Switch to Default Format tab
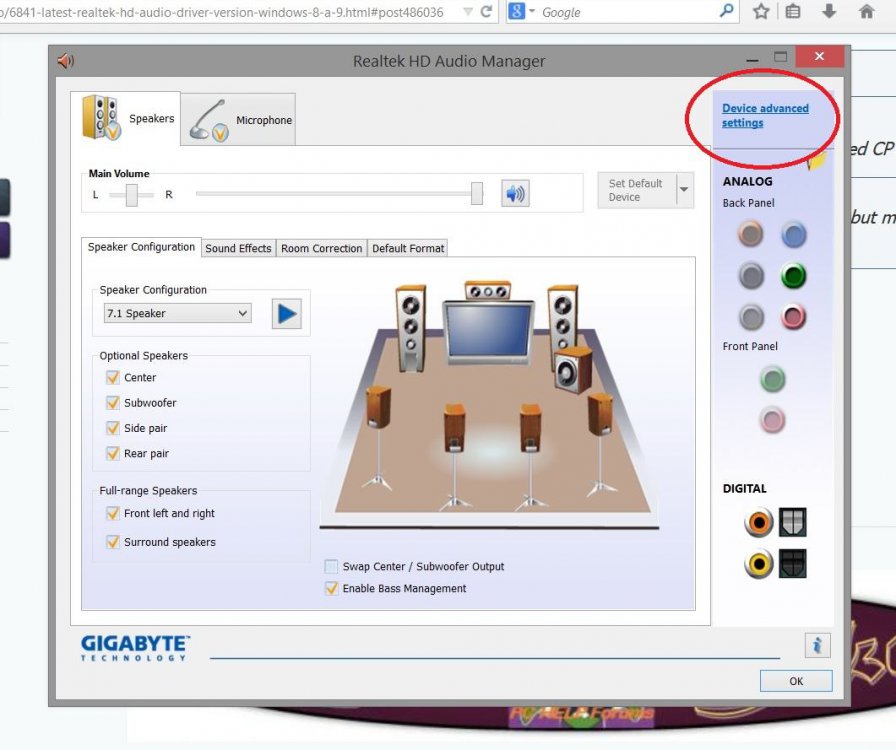This screenshot has height=750, width=896. [408, 248]
